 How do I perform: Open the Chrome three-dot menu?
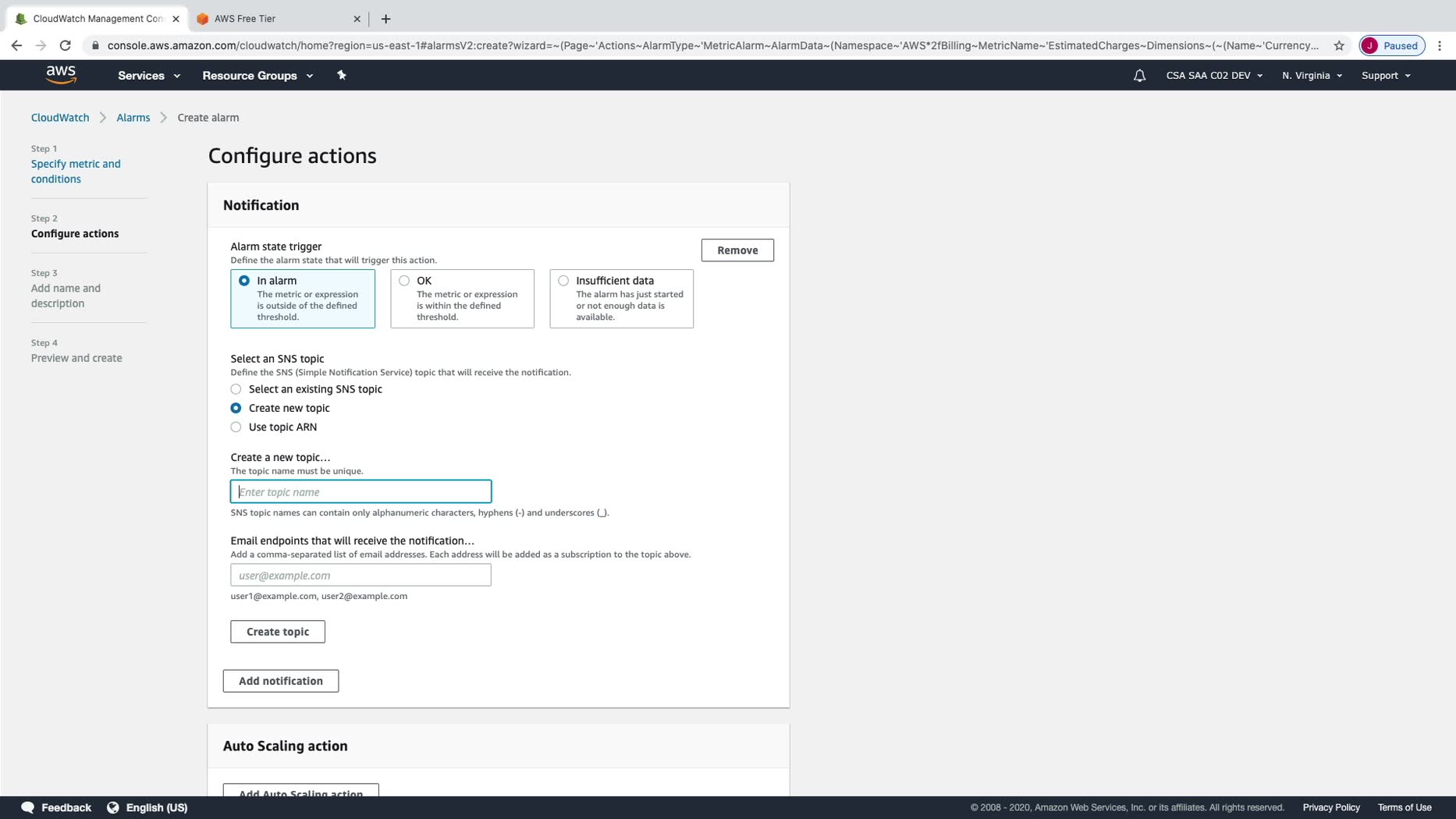click(1440, 45)
